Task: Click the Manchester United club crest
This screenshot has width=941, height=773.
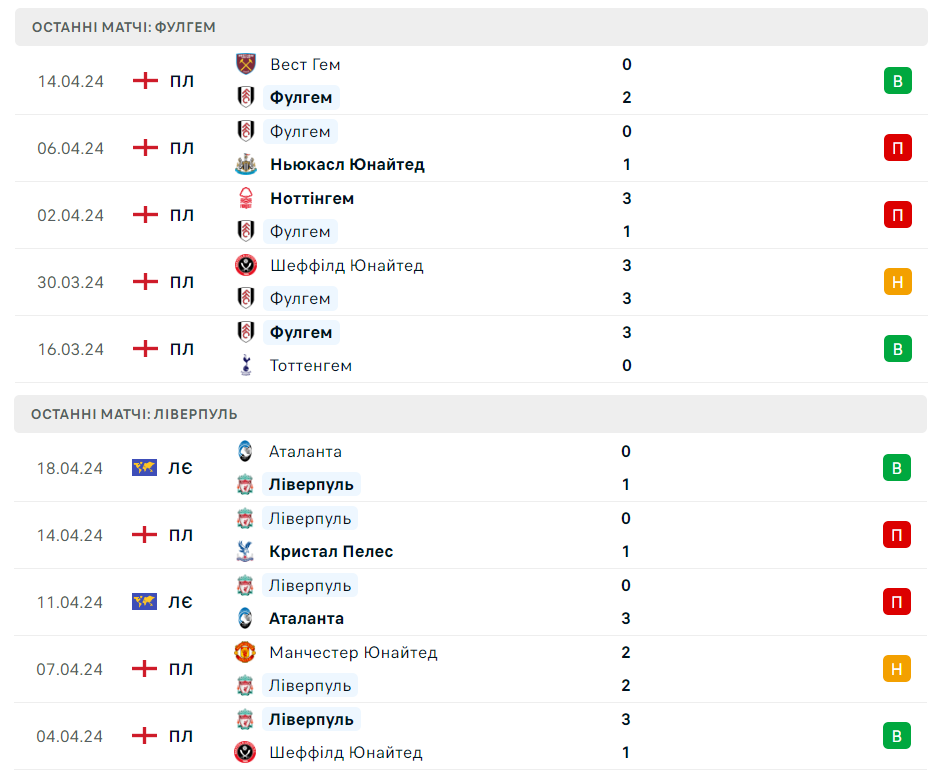Action: (x=245, y=652)
